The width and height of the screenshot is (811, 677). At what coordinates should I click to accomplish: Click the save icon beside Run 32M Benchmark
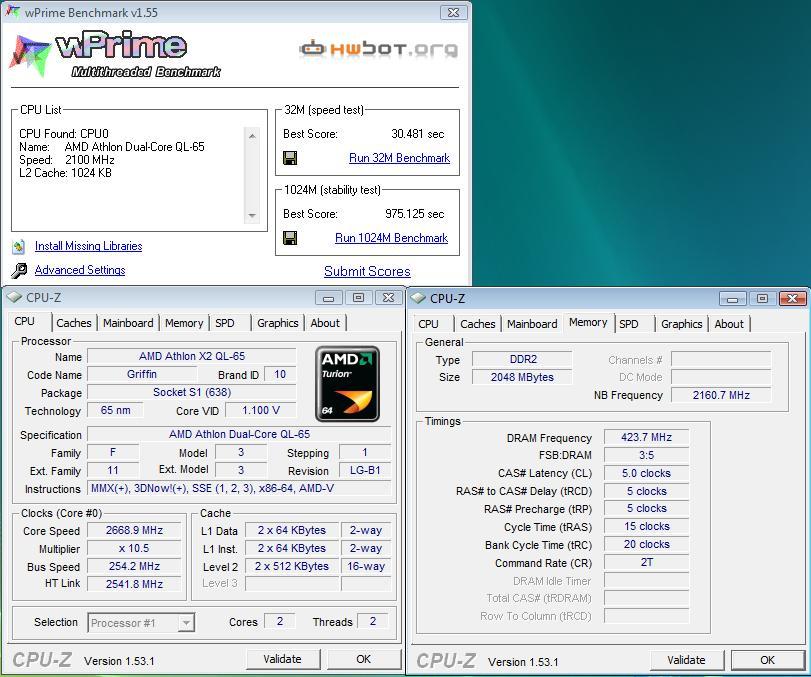[x=290, y=158]
